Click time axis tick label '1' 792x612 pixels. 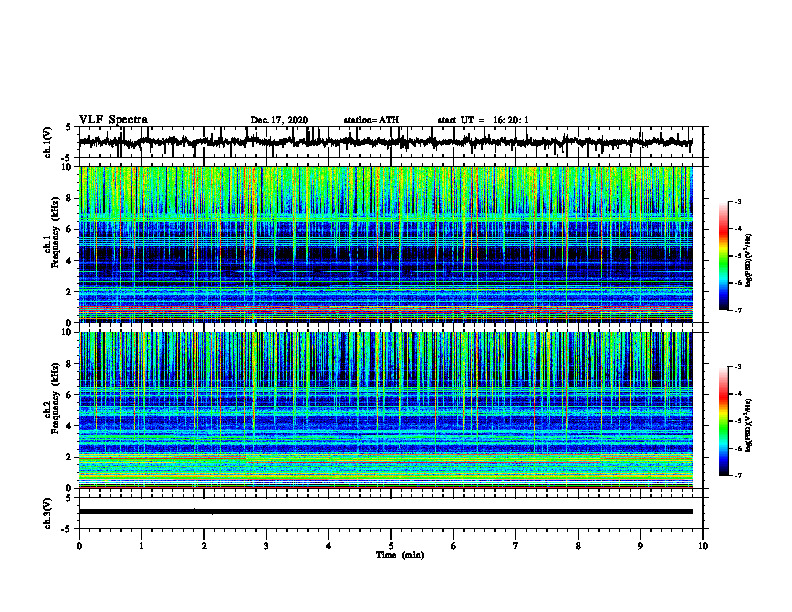[x=141, y=546]
